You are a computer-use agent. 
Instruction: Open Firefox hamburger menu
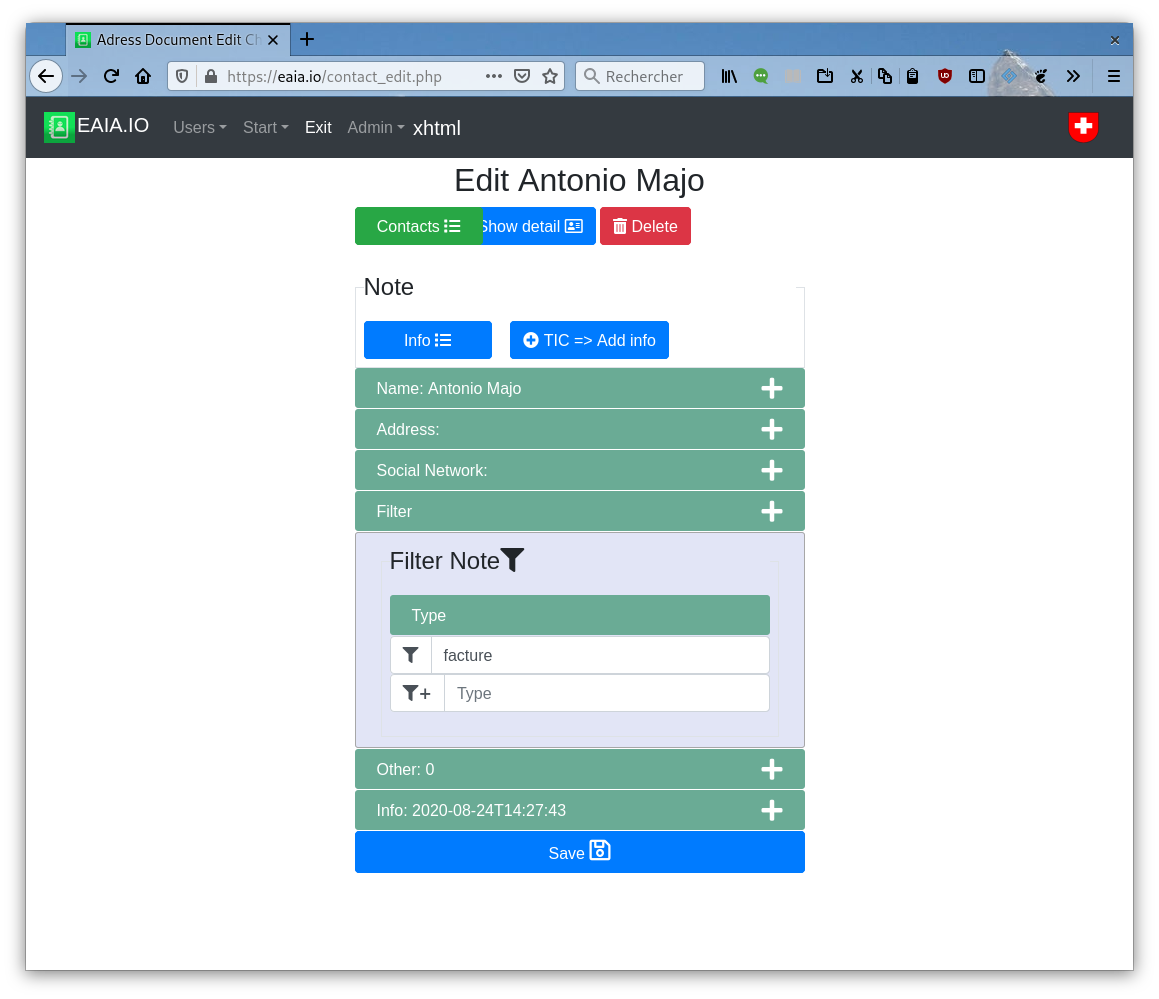(x=1113, y=76)
